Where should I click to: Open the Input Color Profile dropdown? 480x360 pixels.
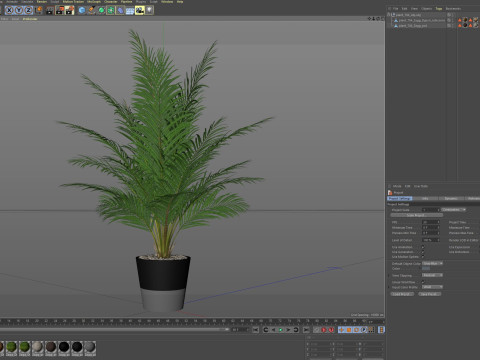(x=433, y=287)
